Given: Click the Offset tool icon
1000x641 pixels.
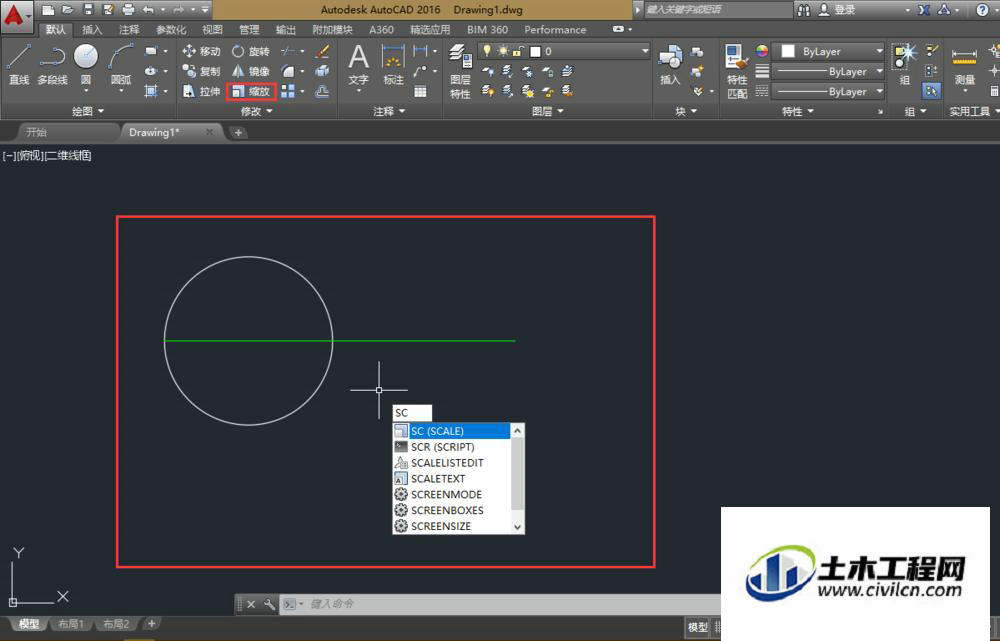Looking at the screenshot, I should (322, 91).
